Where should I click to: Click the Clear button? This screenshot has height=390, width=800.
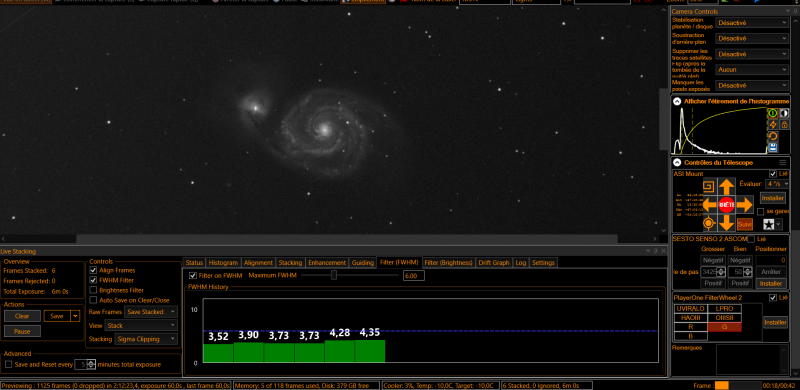22,316
